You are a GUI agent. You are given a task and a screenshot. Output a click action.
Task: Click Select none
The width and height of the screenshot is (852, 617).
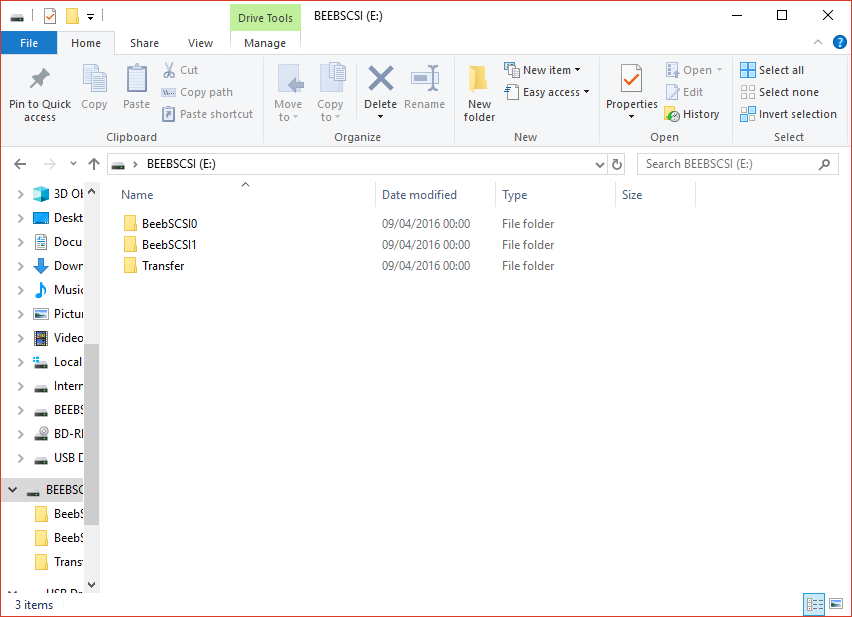(779, 92)
